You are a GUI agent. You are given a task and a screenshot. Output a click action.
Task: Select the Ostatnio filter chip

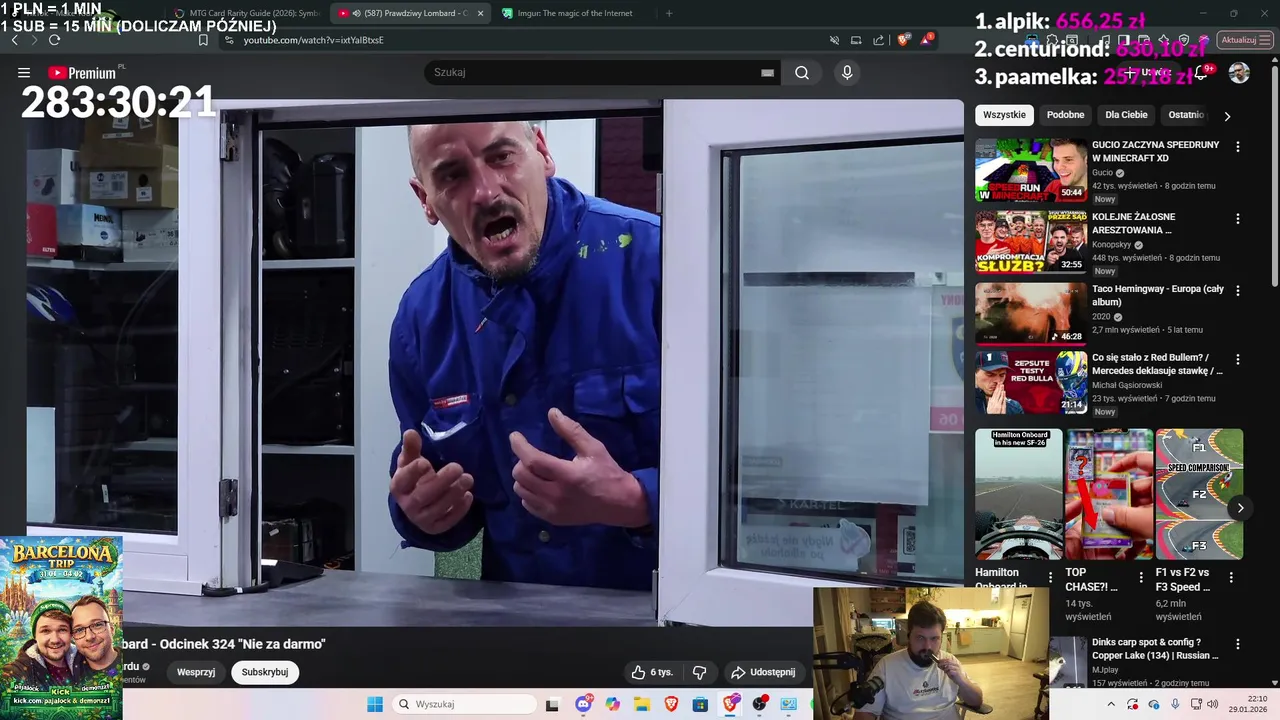coord(1186,115)
